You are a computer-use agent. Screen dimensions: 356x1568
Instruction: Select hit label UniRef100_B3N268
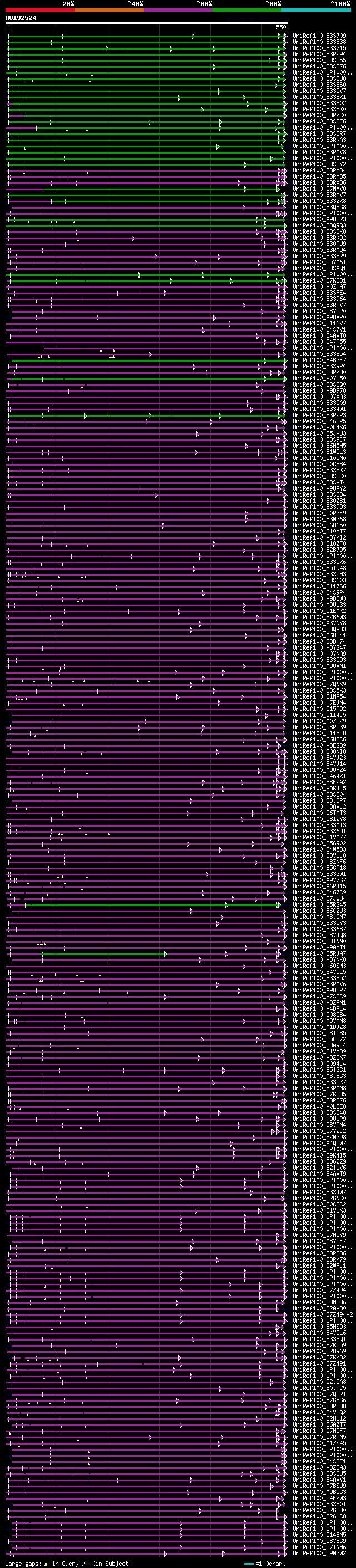319,519
